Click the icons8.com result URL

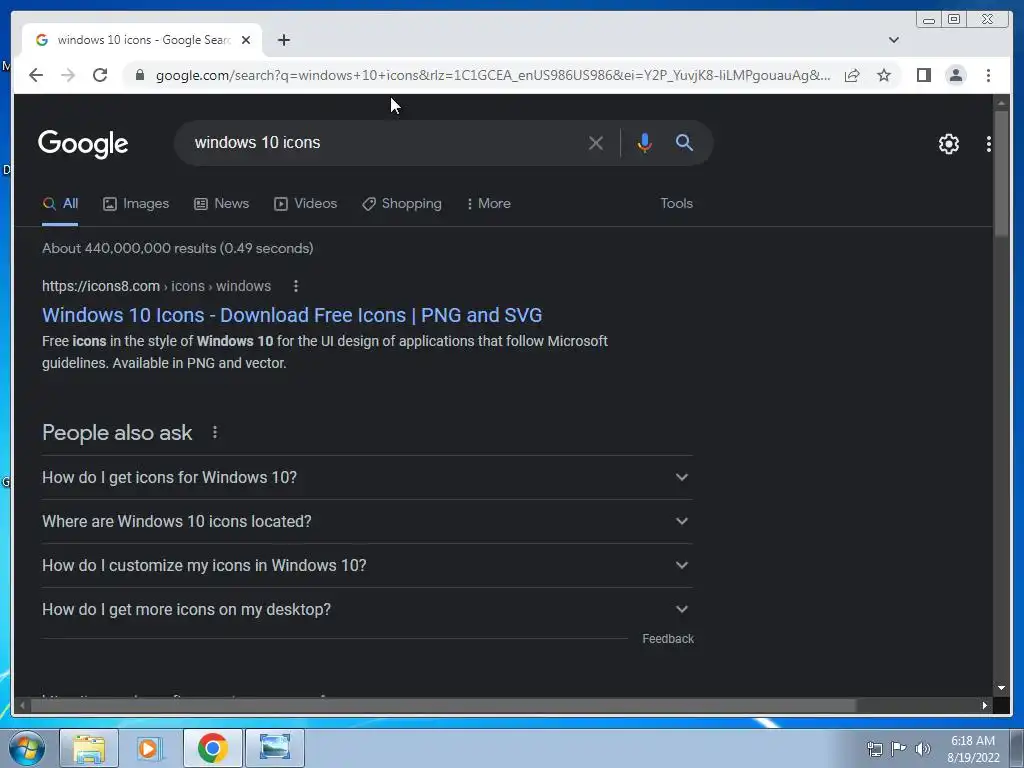(x=156, y=286)
